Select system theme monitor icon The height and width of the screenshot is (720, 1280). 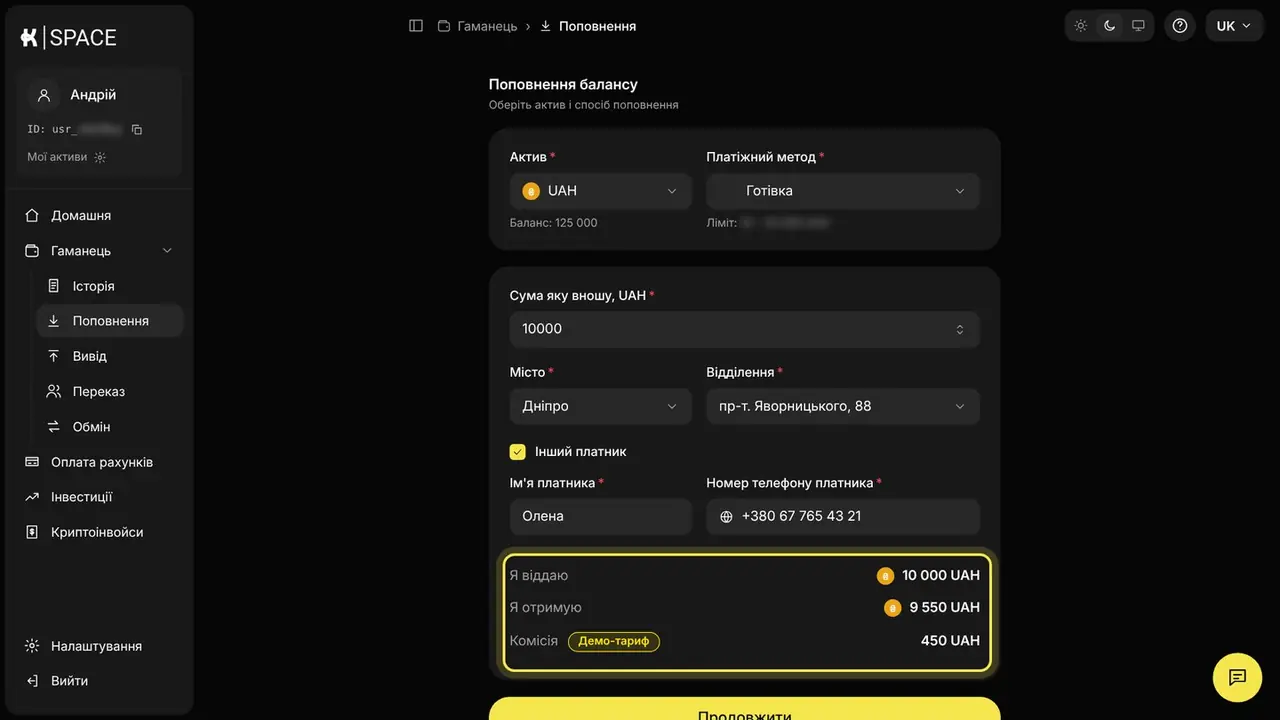[1138, 26]
